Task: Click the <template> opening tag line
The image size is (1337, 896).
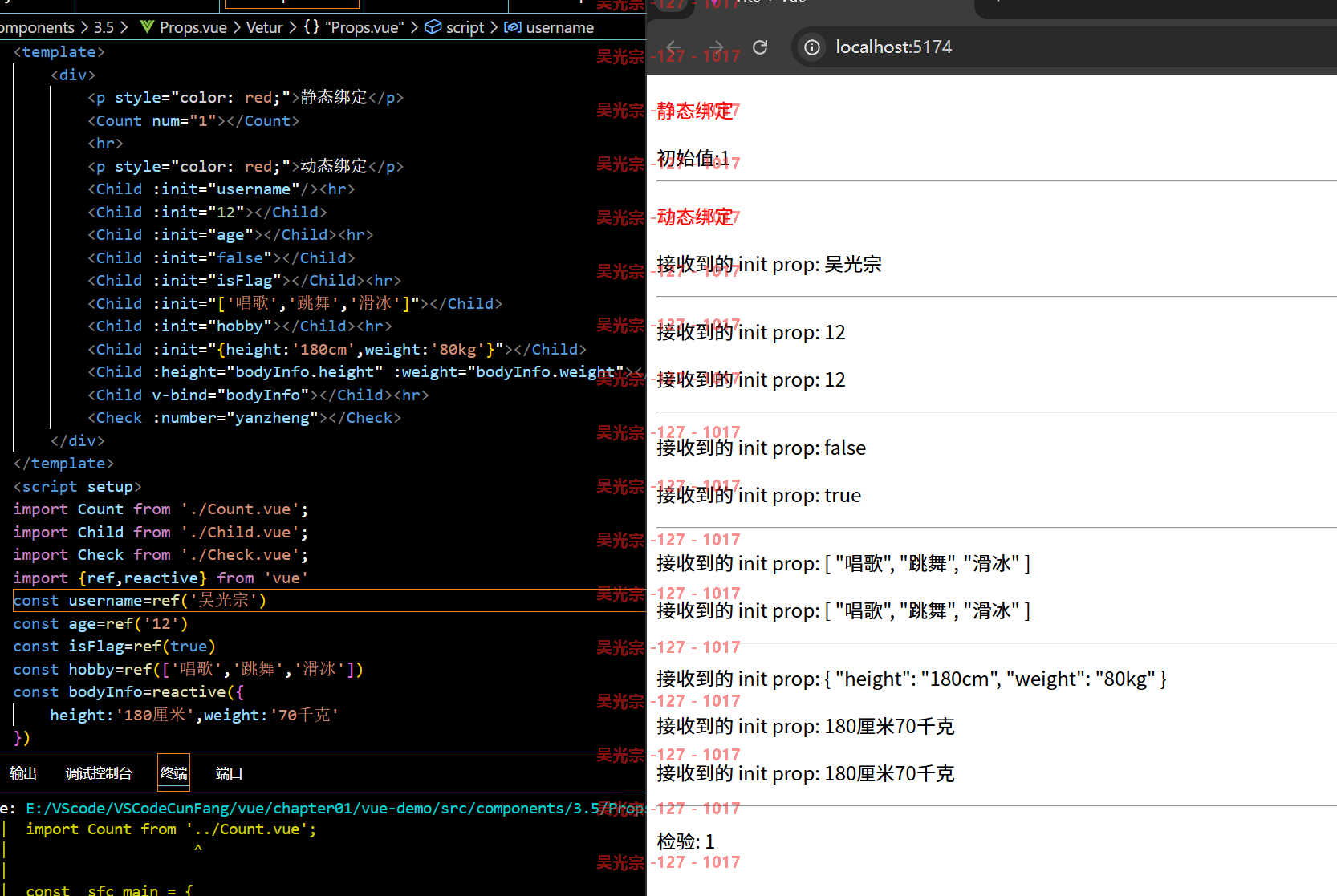Action: 59,51
